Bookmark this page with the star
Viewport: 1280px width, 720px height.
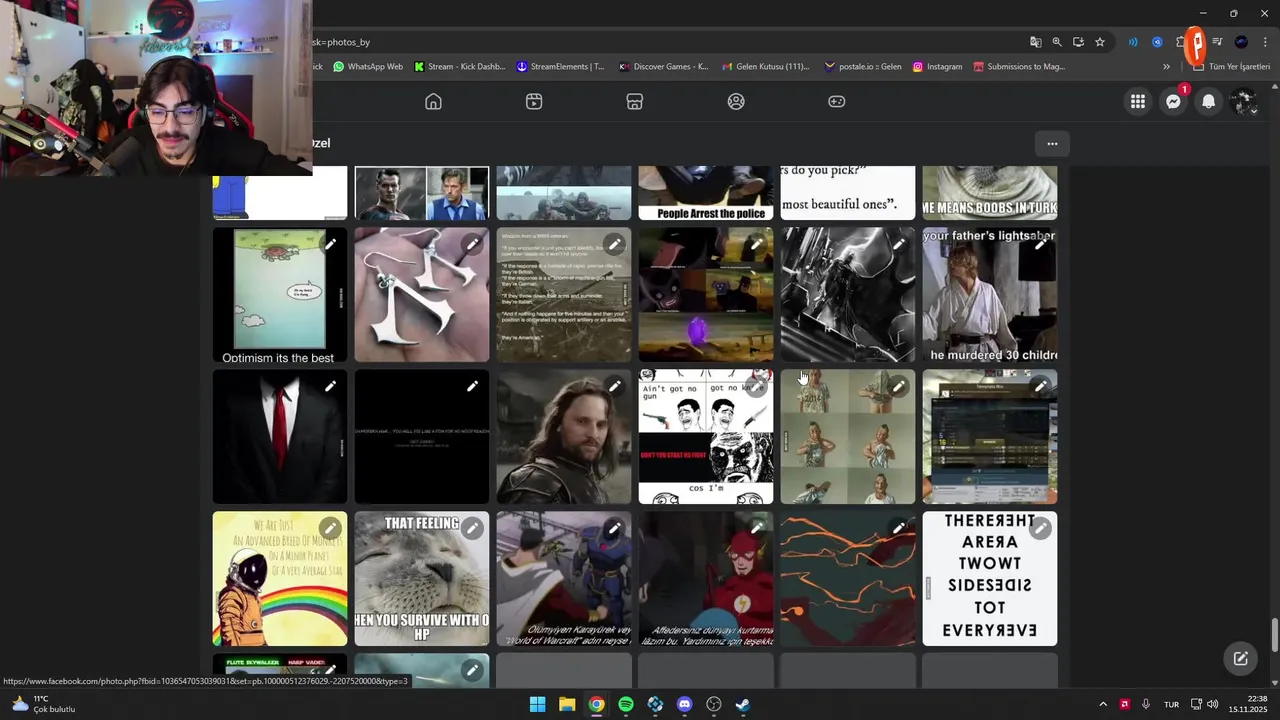pyautogui.click(x=1100, y=42)
